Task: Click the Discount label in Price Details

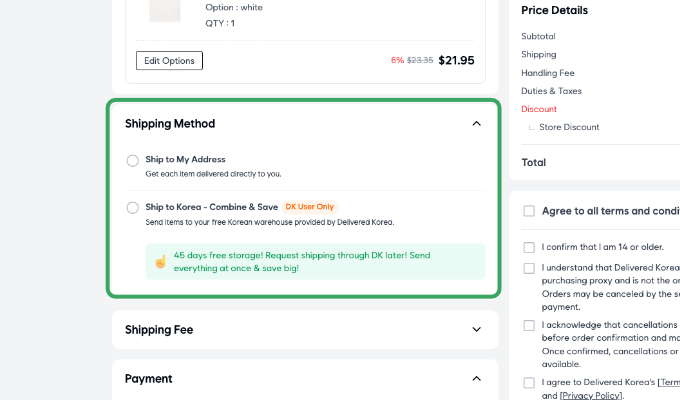Action: coord(539,109)
